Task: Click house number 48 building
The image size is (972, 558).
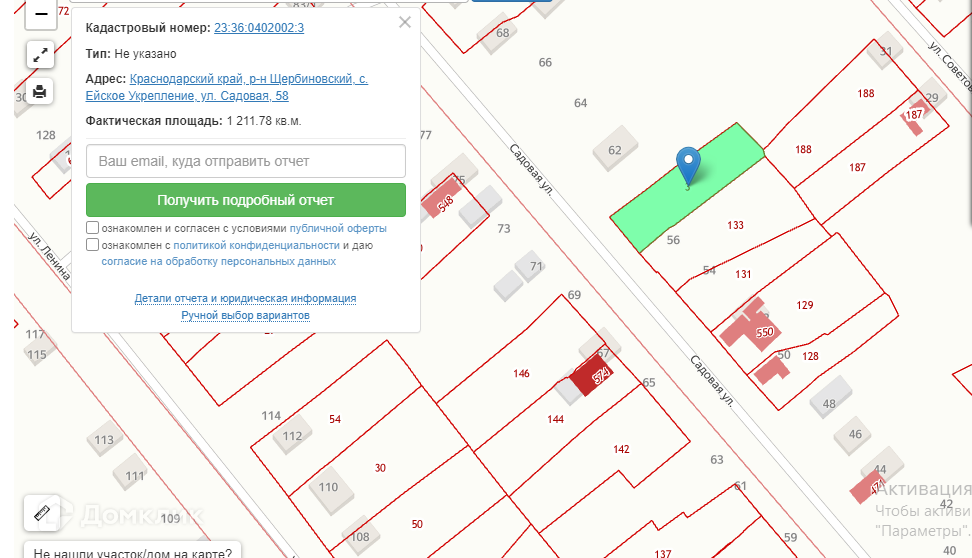Action: point(831,397)
